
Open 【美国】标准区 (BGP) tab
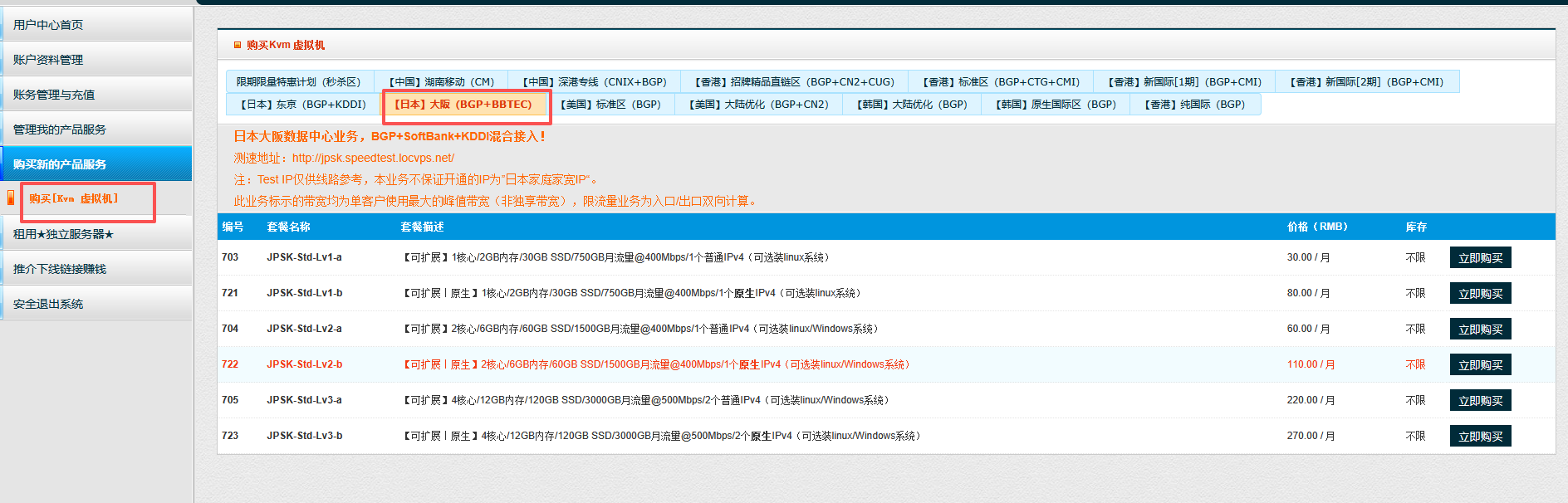[610, 105]
